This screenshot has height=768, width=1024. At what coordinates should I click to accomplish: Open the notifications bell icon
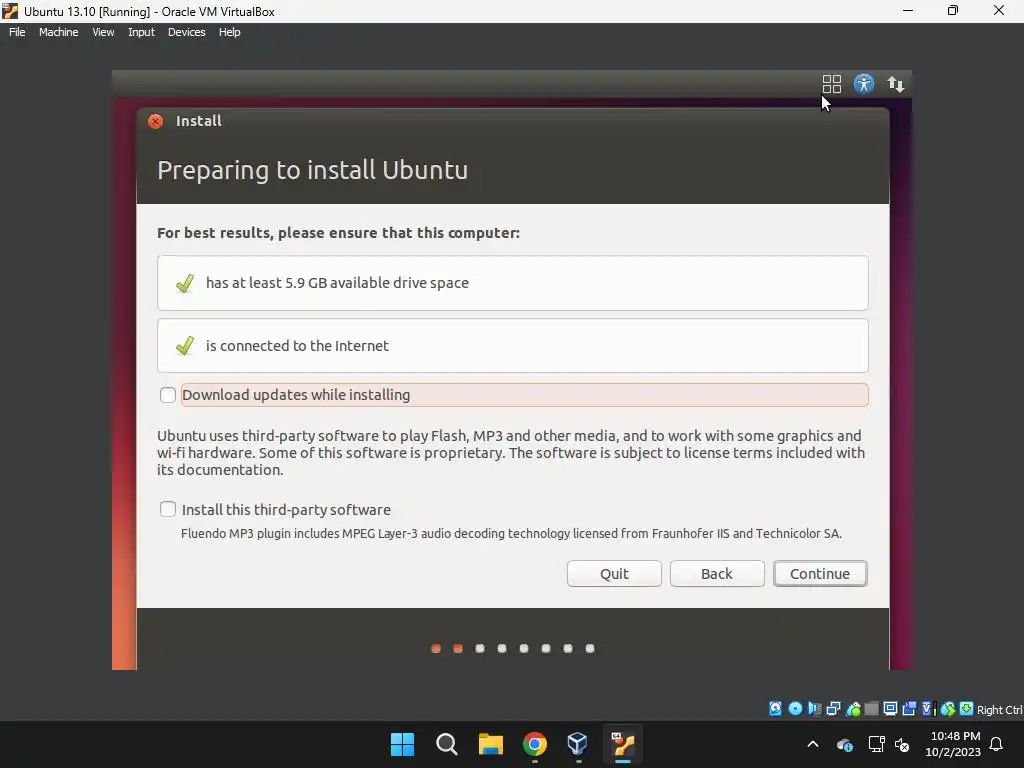996,744
